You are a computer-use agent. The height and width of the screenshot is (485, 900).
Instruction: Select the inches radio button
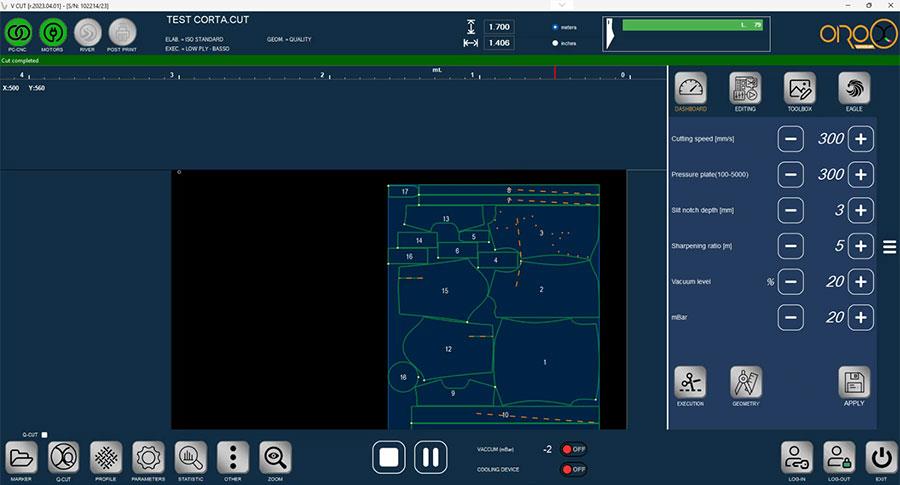point(555,43)
